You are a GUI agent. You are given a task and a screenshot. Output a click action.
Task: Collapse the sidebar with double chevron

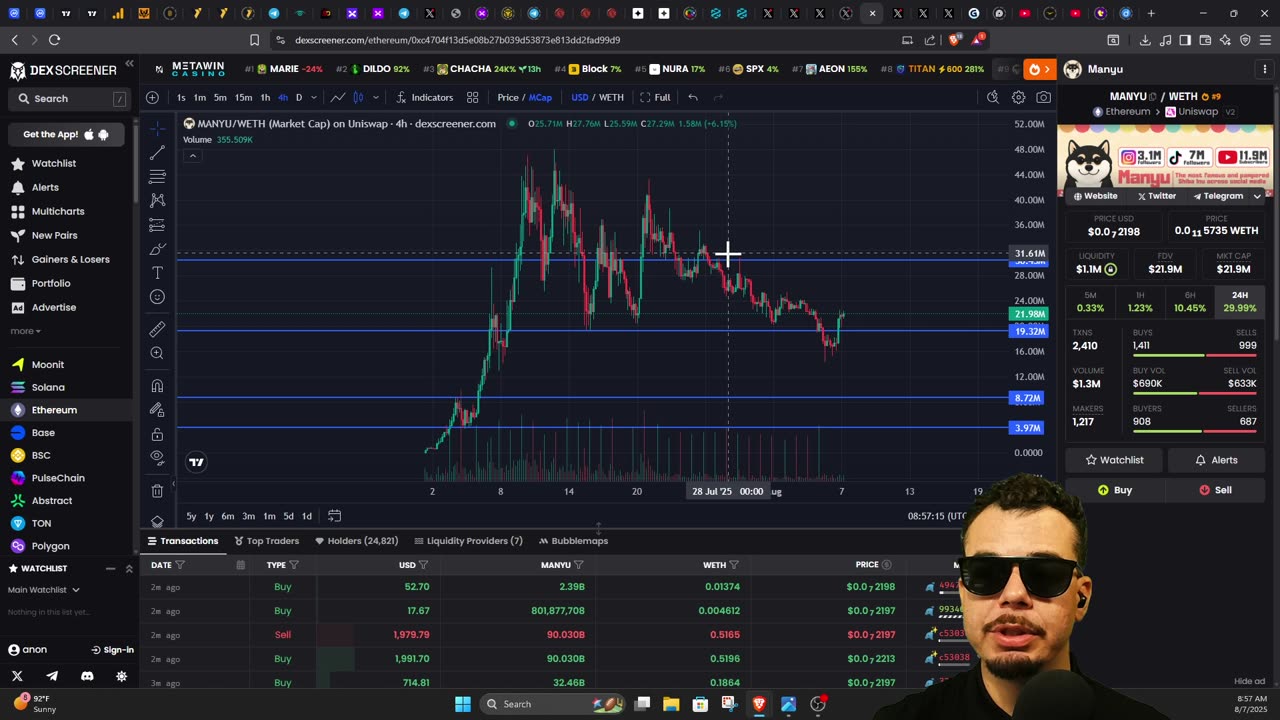pyautogui.click(x=129, y=64)
